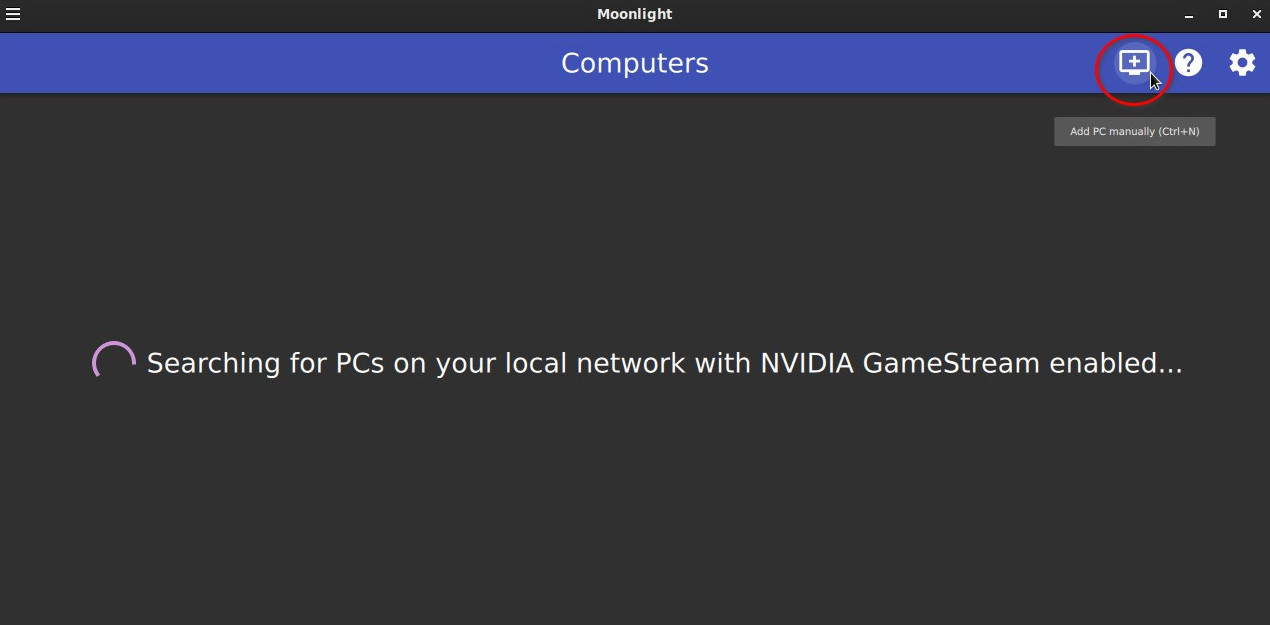Open the window menu hamburger icon

click(13, 14)
